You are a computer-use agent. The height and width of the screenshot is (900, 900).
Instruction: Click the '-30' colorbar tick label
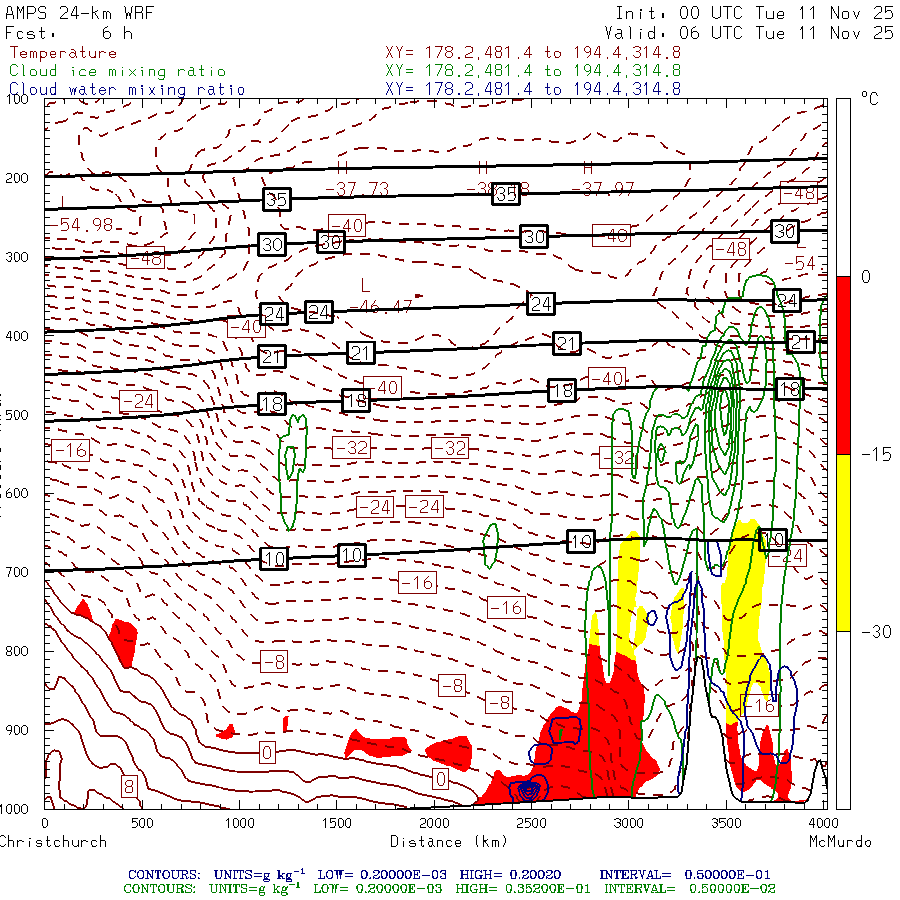876,632
